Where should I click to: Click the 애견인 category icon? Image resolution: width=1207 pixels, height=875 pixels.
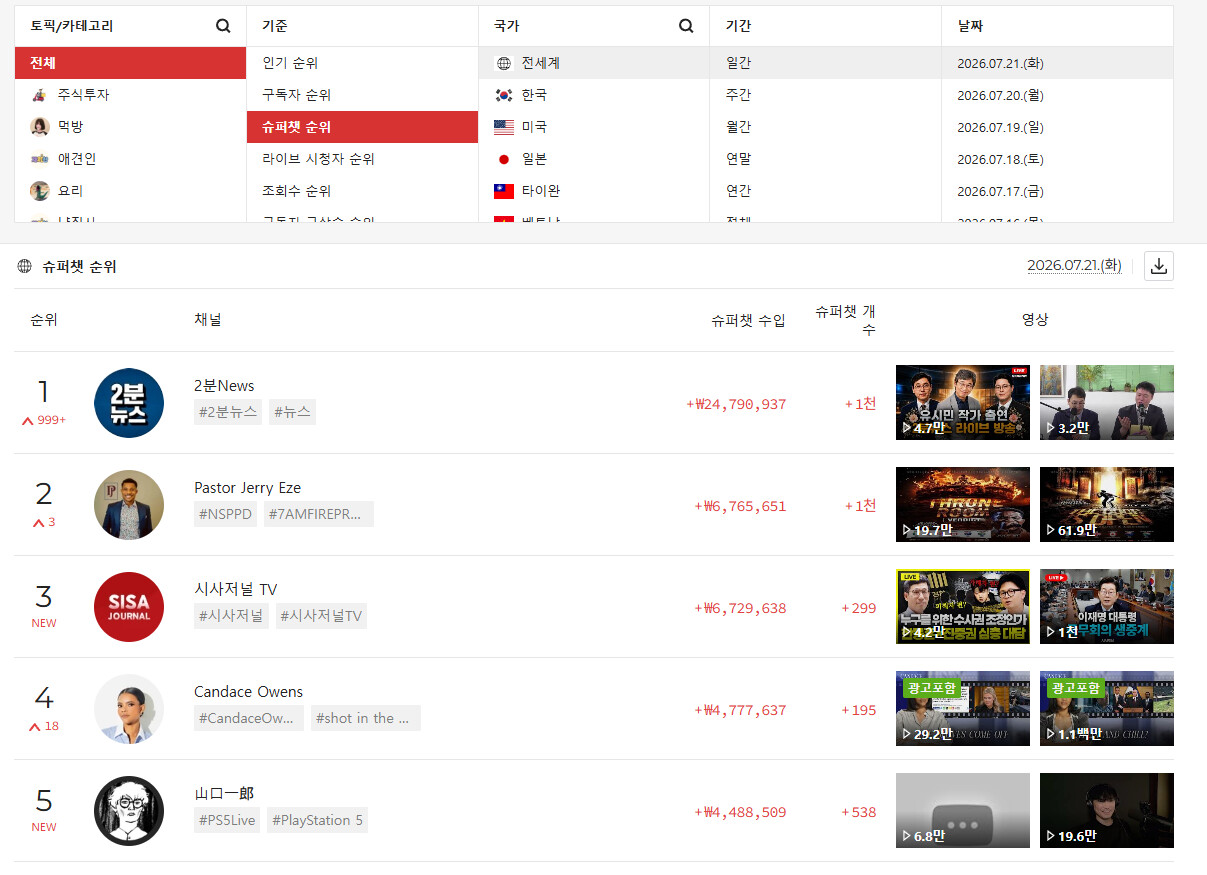click(x=39, y=159)
